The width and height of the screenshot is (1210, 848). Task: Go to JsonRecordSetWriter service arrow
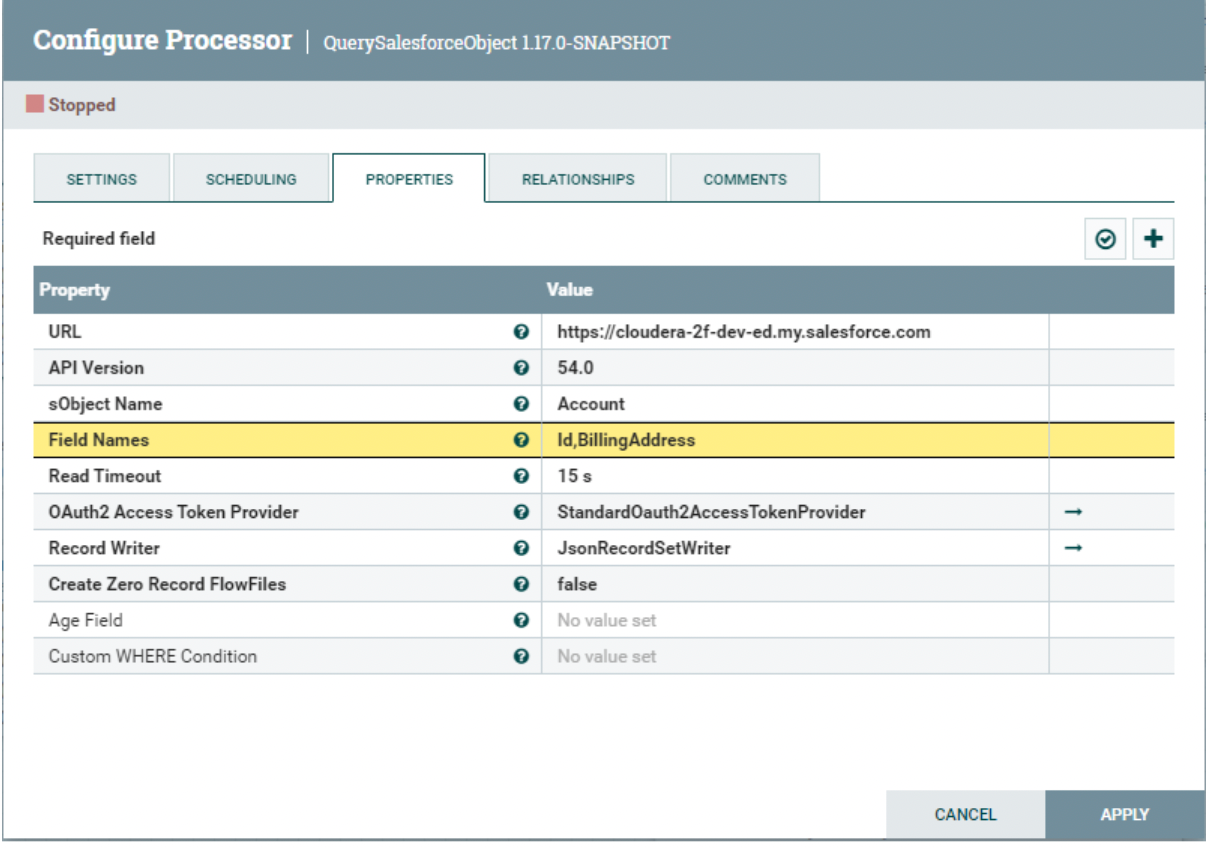[x=1072, y=548]
